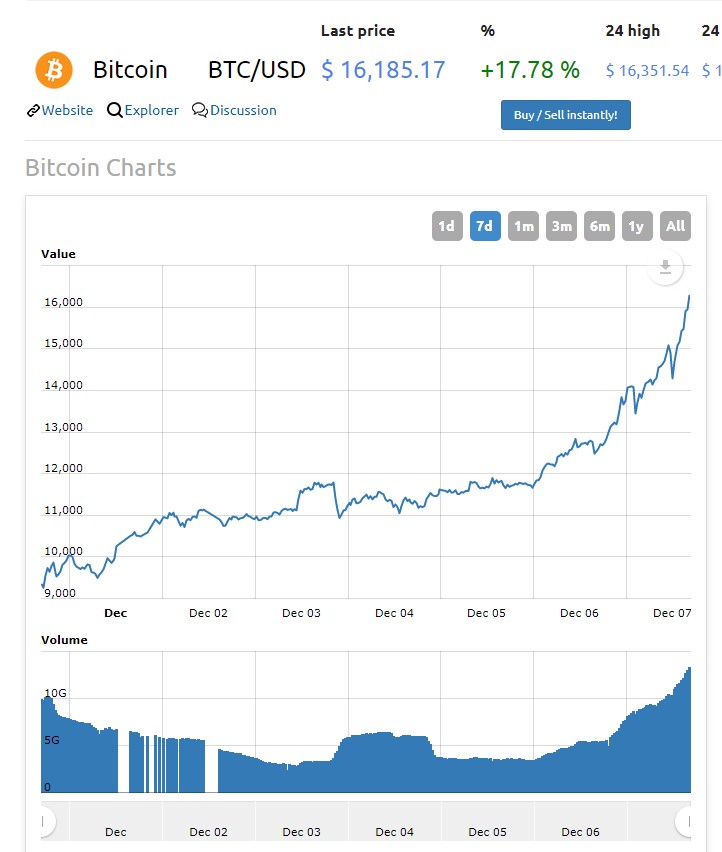Show the 3m chart view
This screenshot has width=722, height=852.
(561, 226)
